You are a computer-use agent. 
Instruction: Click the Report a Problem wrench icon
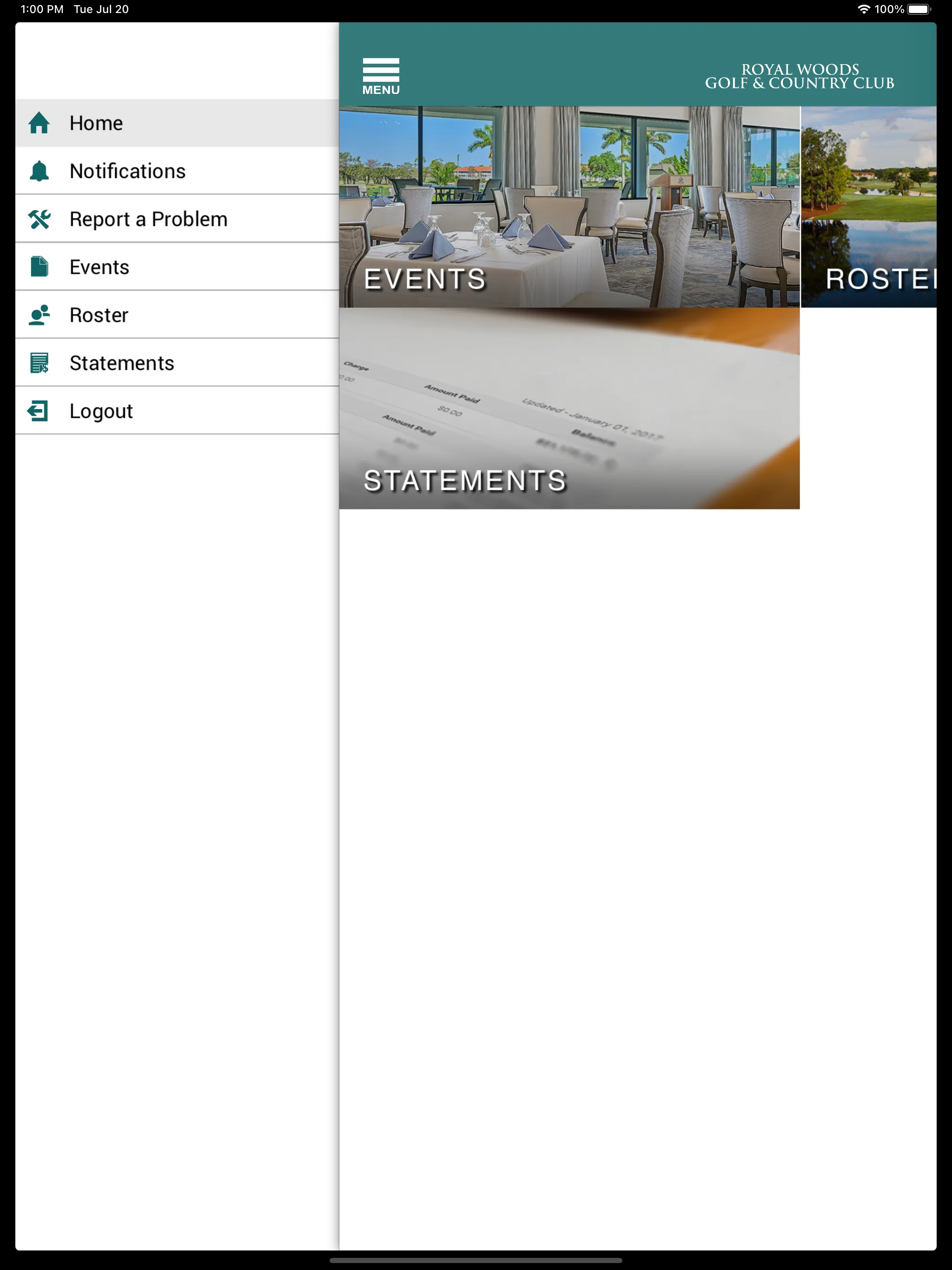point(39,219)
